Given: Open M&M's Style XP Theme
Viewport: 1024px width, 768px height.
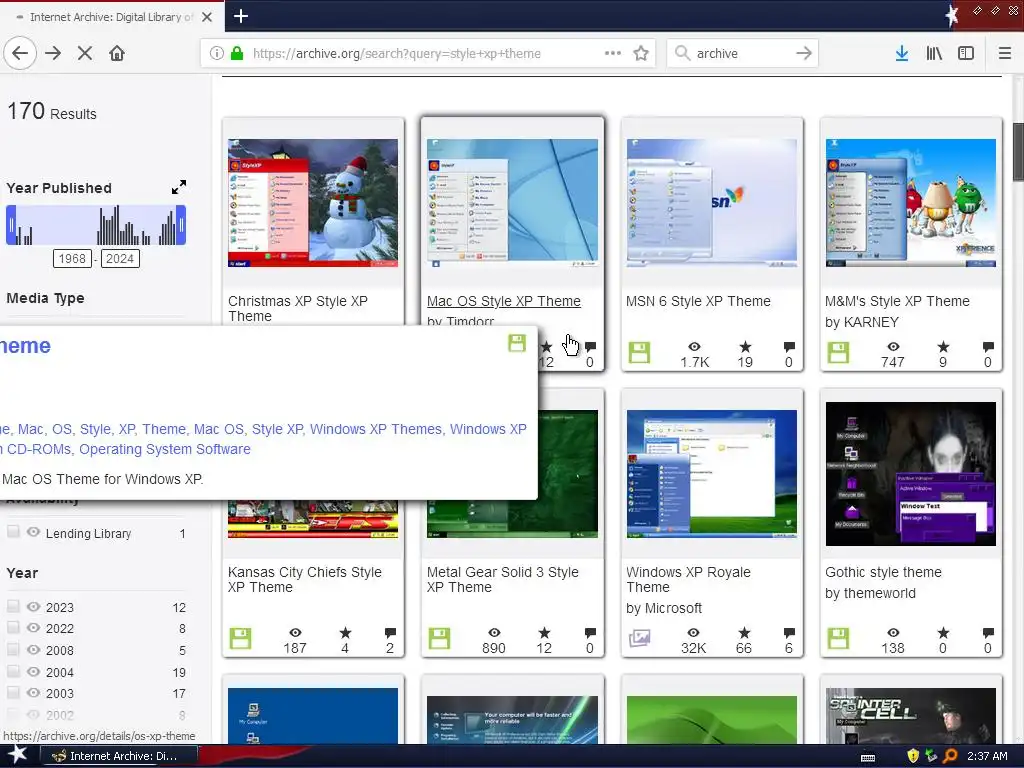Looking at the screenshot, I should [x=897, y=301].
